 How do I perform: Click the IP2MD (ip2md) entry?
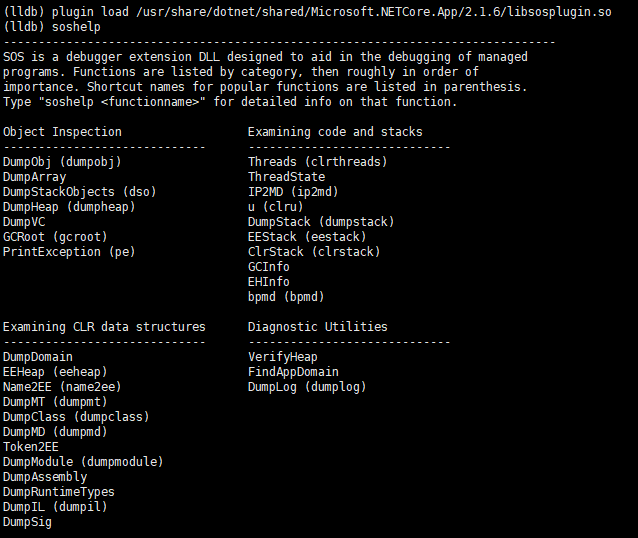(293, 192)
